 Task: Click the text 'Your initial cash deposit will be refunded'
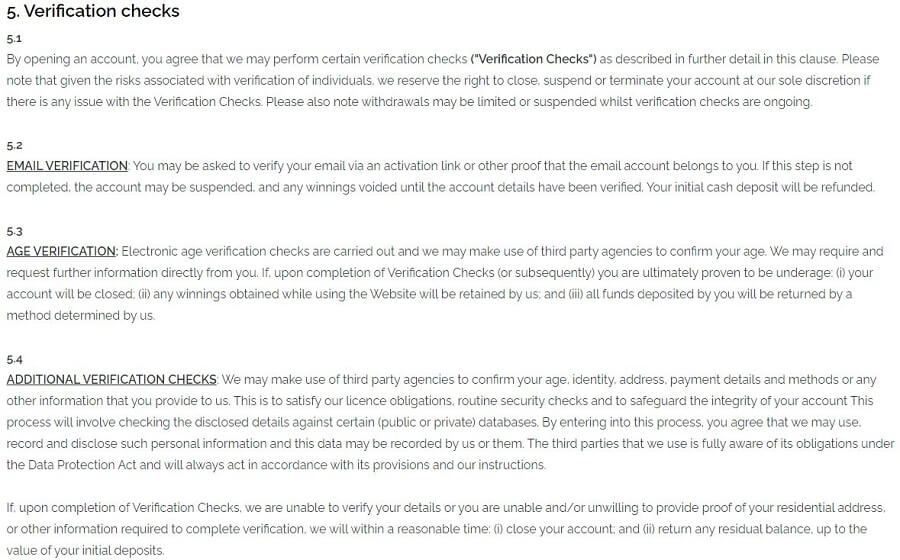tap(760, 187)
